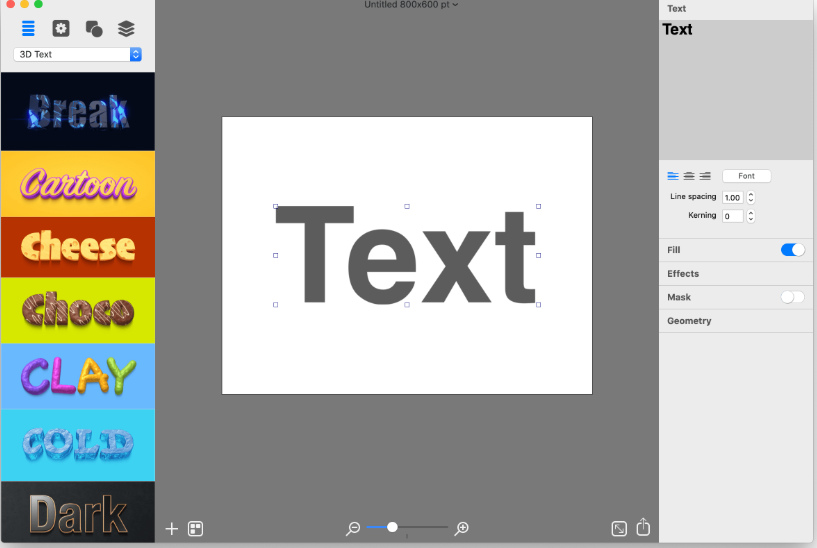This screenshot has height=548, width=817.
Task: Apply the Dark text style
Action: [78, 512]
